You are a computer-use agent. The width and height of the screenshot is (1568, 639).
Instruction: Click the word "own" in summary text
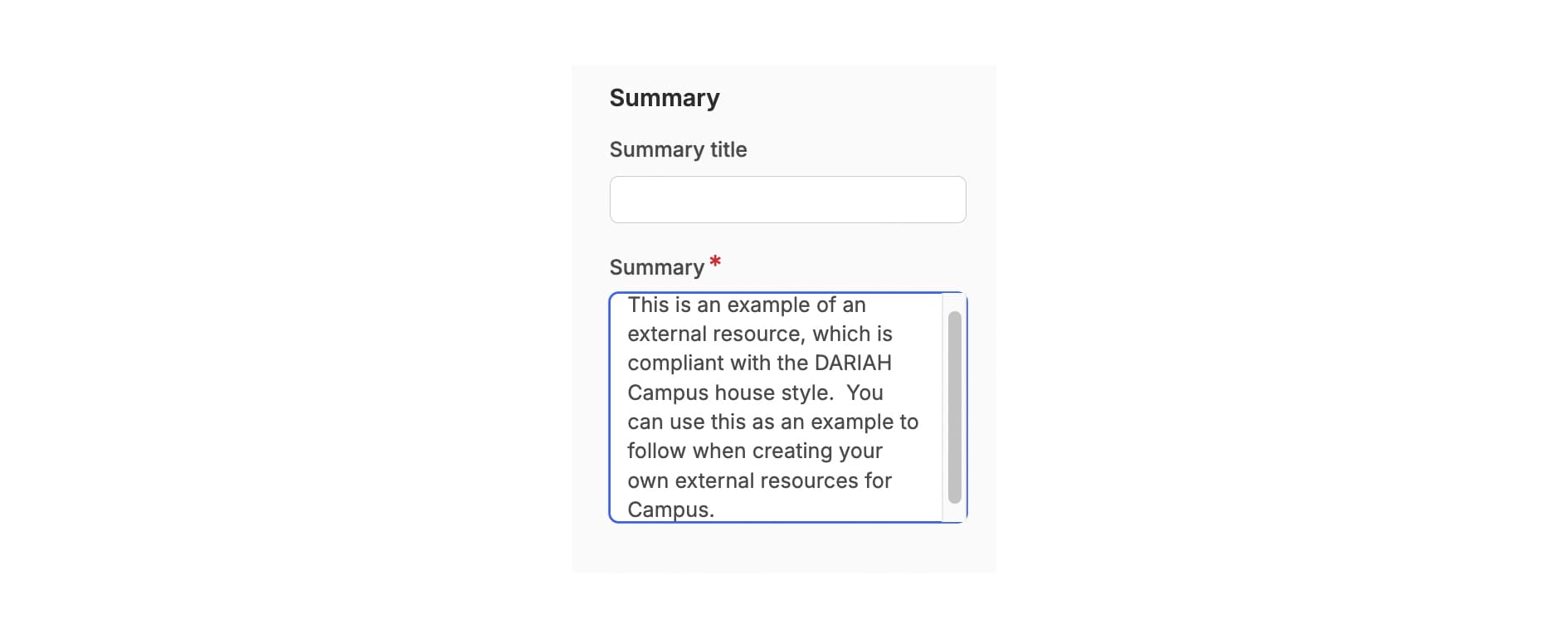647,480
